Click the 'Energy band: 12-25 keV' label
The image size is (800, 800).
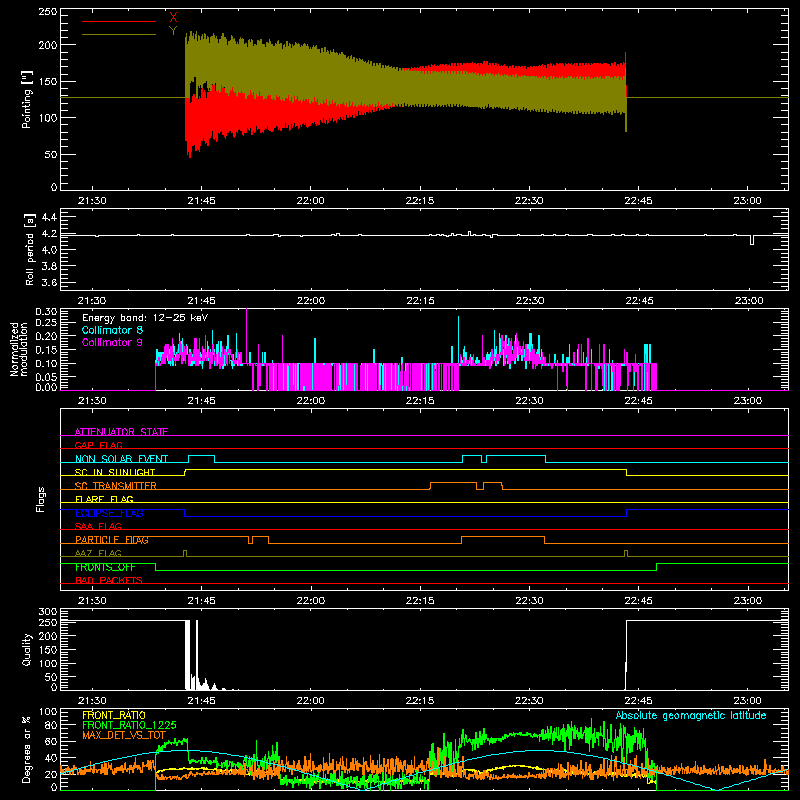pos(145,318)
